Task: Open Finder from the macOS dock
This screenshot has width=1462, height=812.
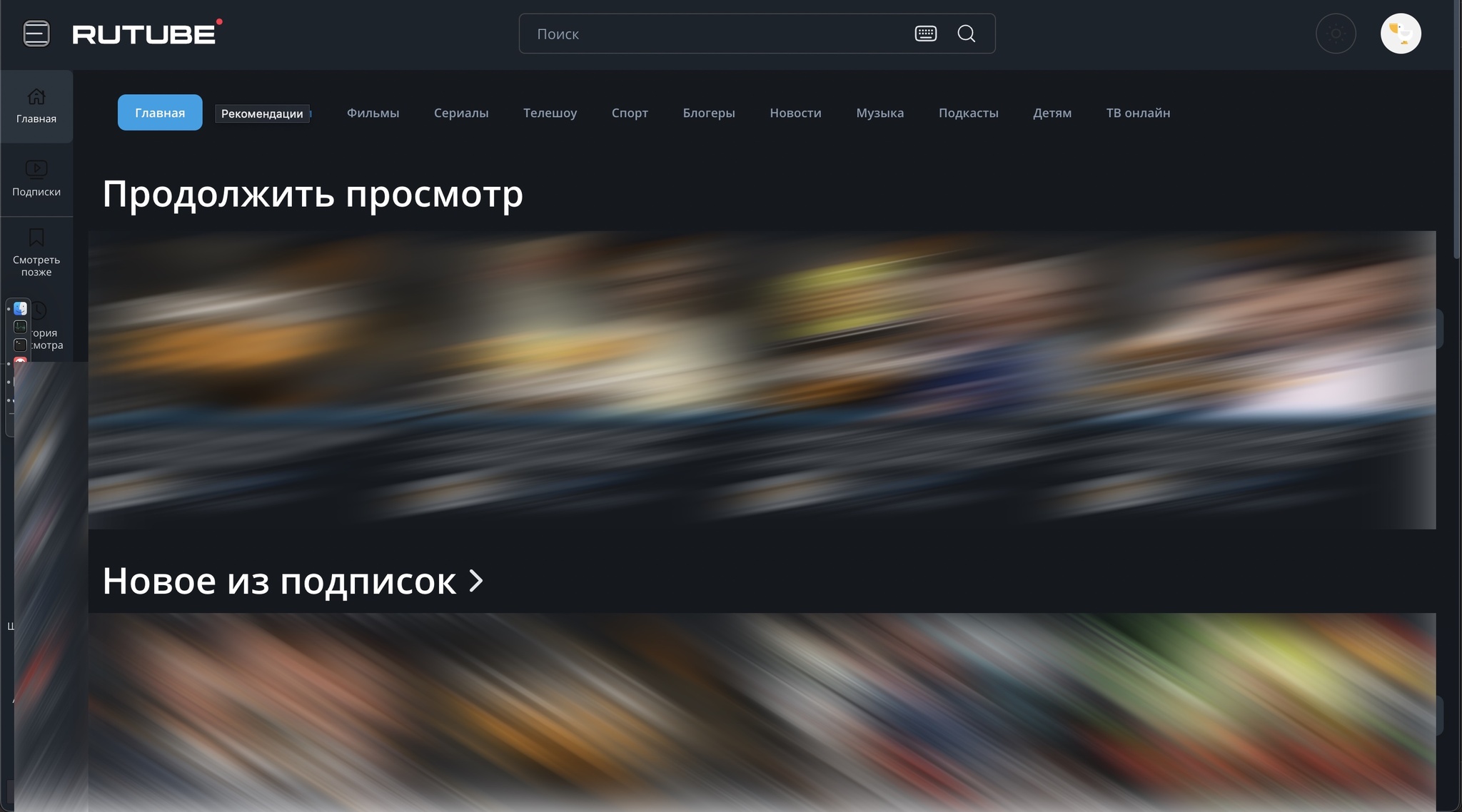Action: coord(20,308)
